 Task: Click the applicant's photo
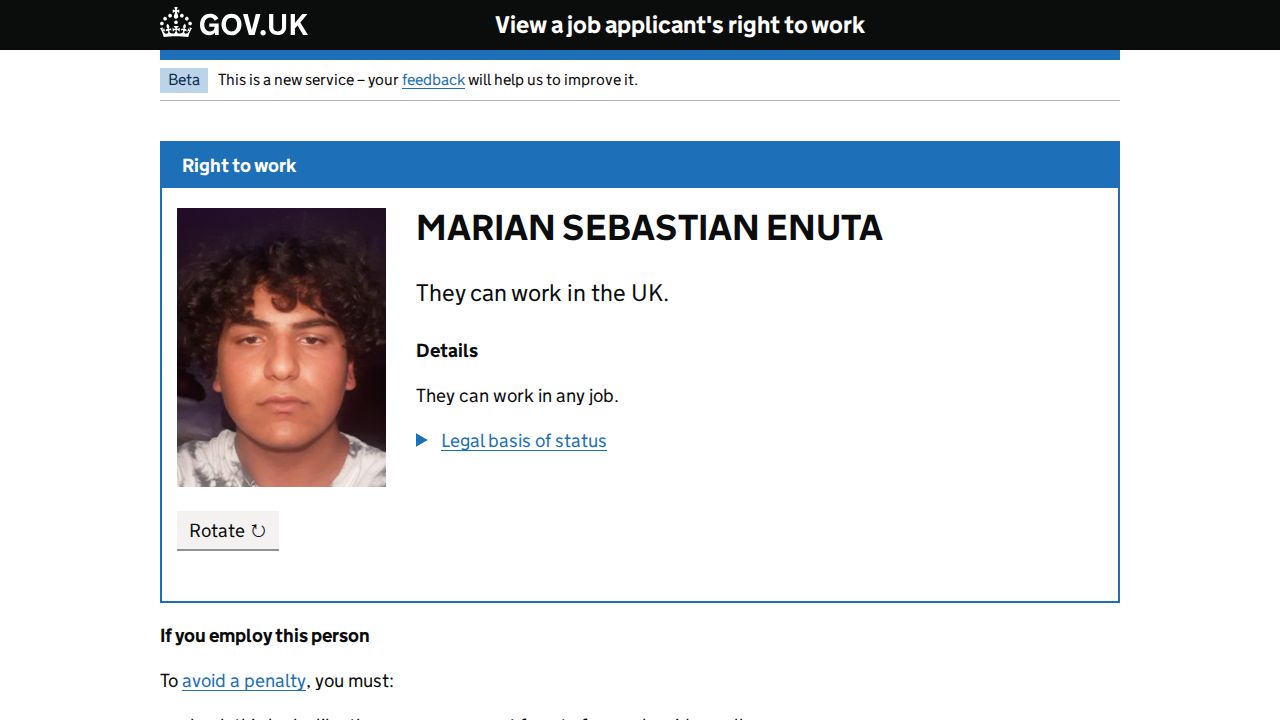pos(281,347)
